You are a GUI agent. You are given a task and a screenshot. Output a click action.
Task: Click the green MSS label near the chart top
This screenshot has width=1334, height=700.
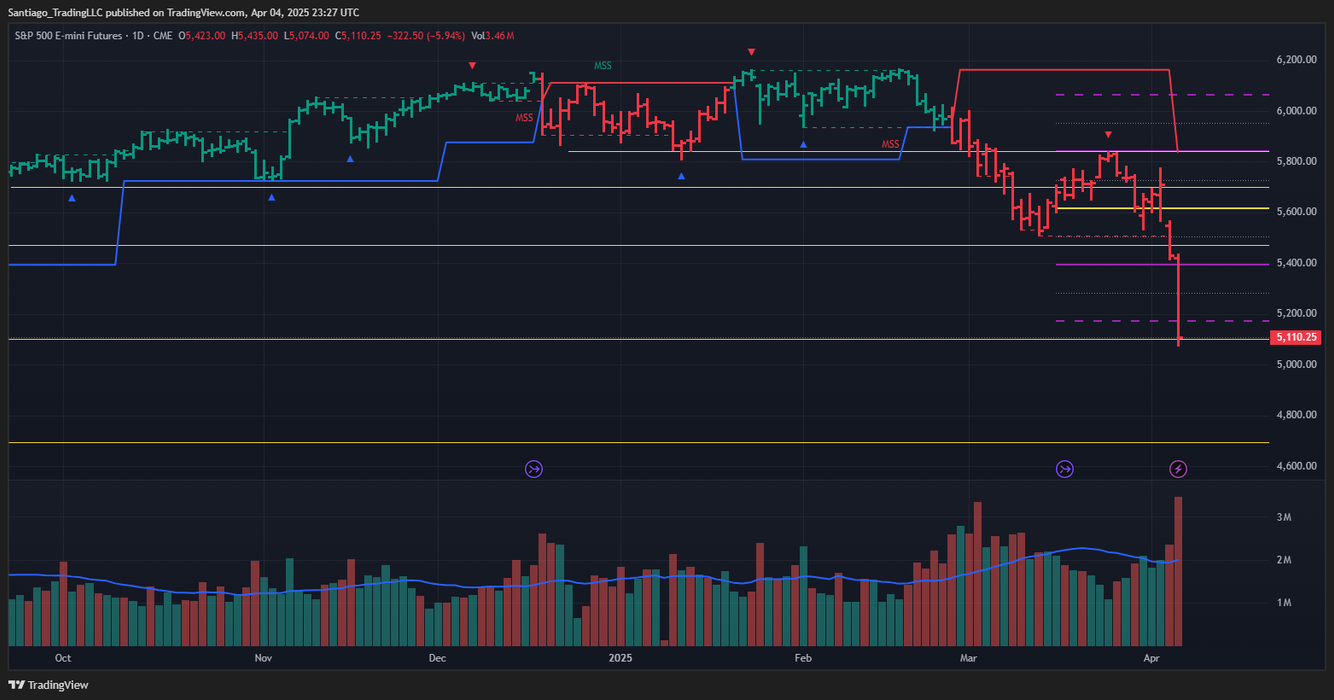(602, 65)
